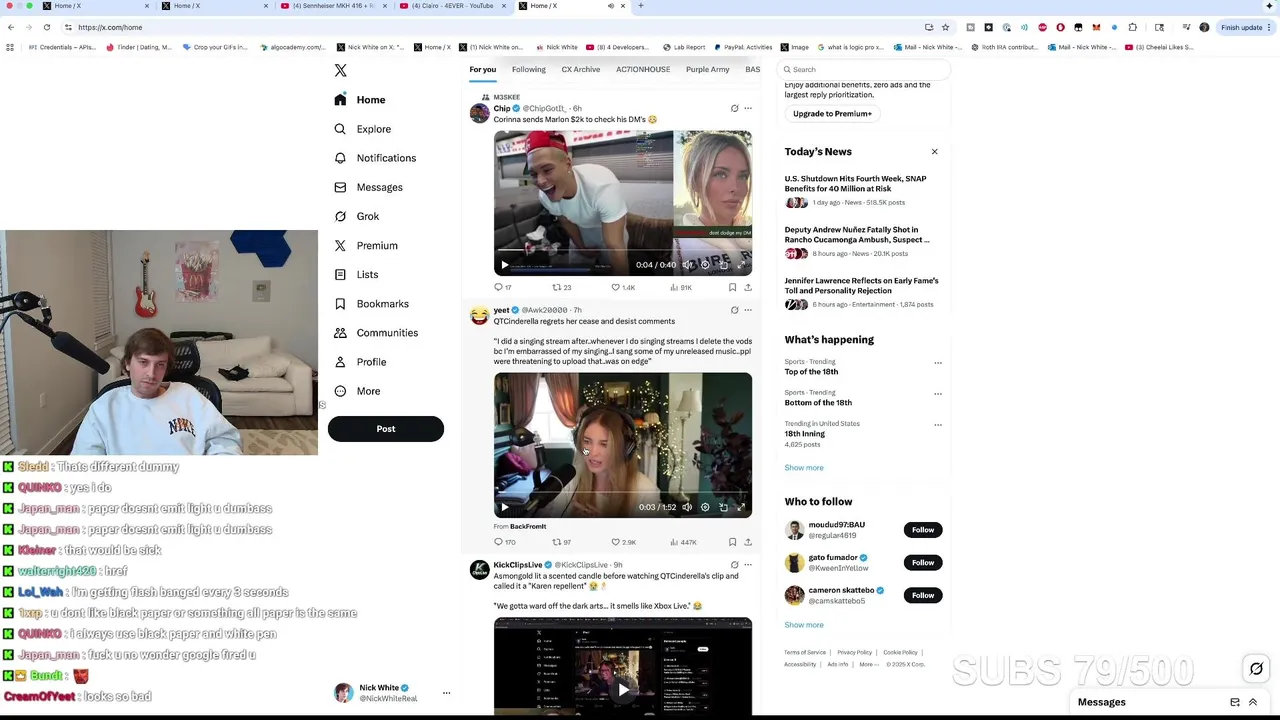Open Messages envelope in sidebar
Screen dimensions: 1280x720
coord(368,187)
